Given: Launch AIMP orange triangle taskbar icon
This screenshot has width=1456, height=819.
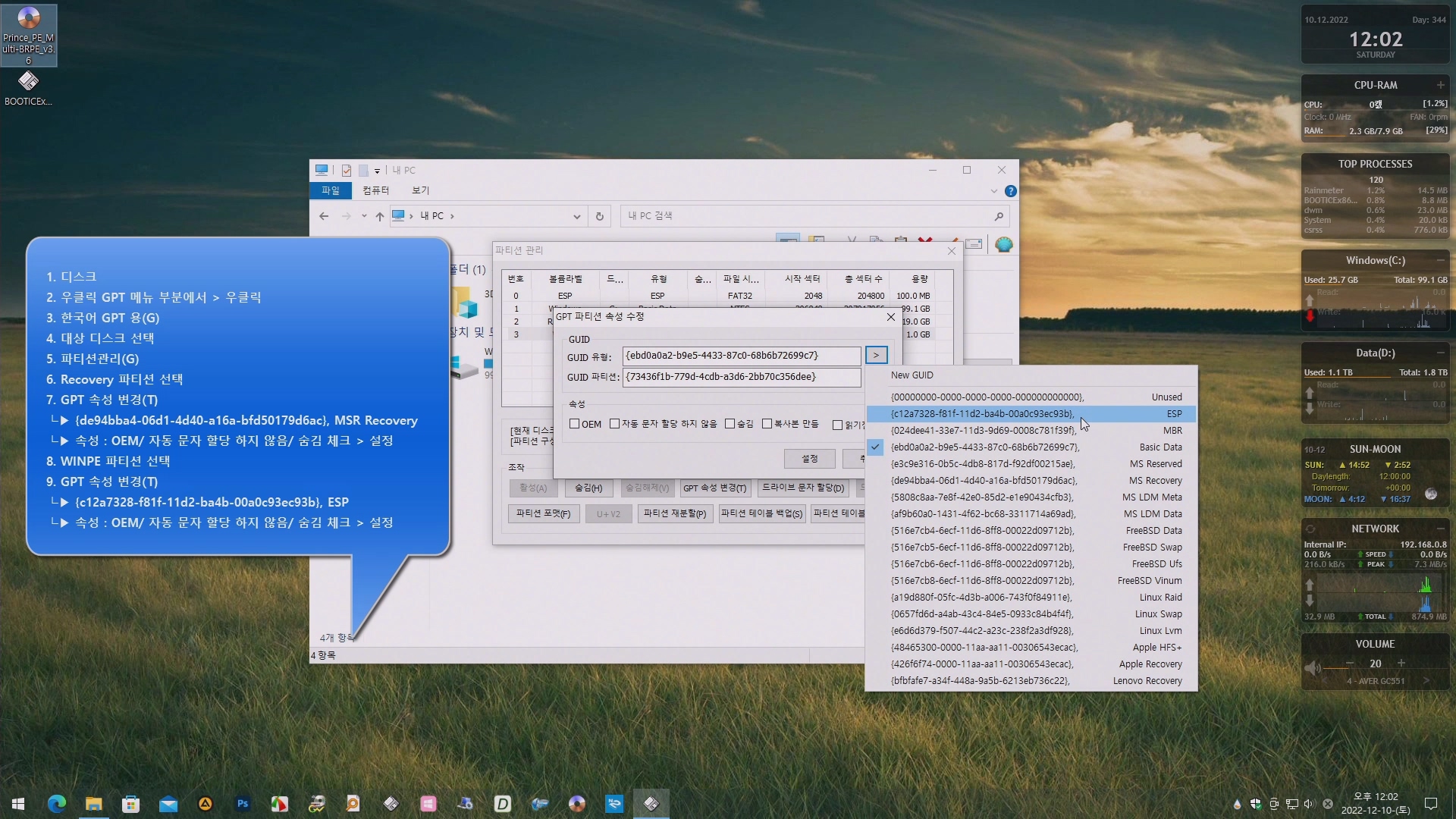Looking at the screenshot, I should 206,804.
